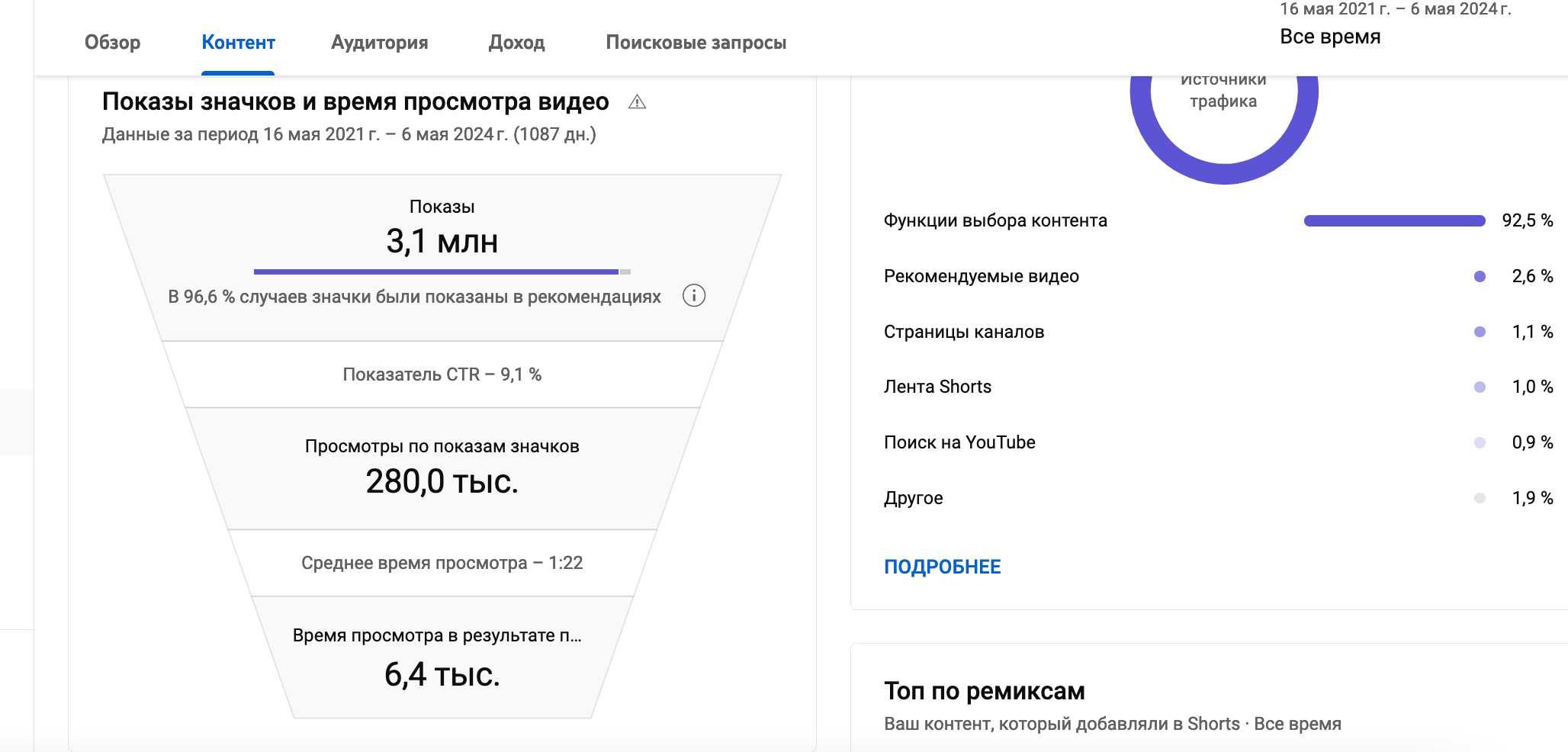1568x752 pixels.
Task: Click the Показы значков и время просмотра heading
Action: tap(355, 101)
